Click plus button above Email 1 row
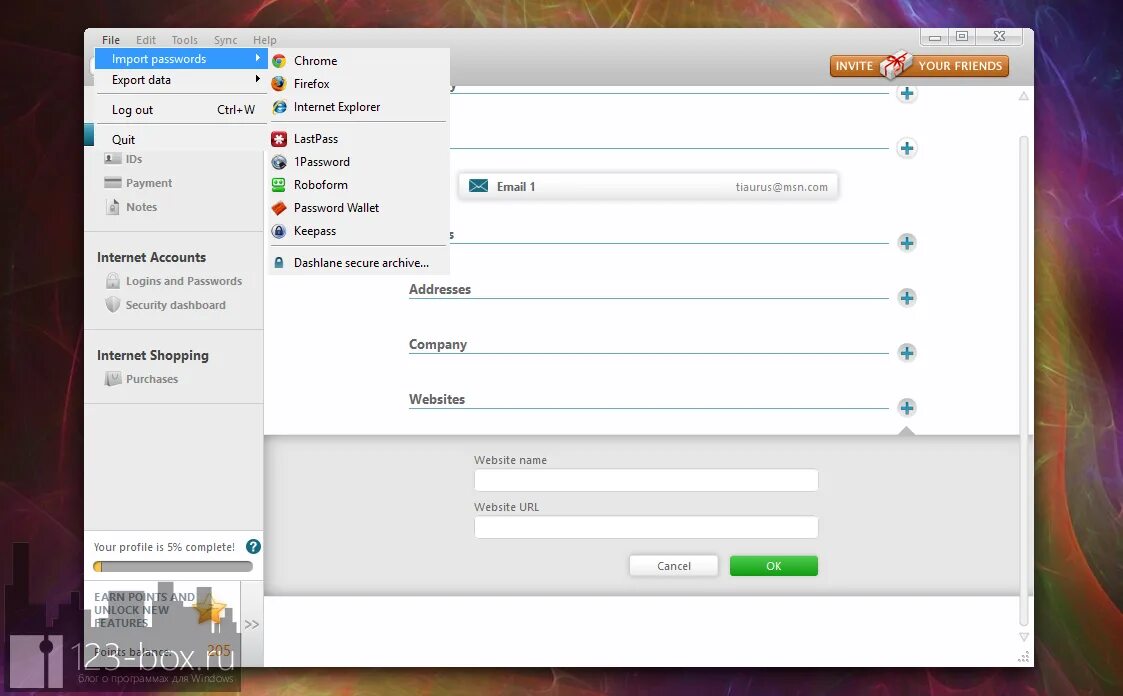This screenshot has width=1123, height=696. coord(907,148)
